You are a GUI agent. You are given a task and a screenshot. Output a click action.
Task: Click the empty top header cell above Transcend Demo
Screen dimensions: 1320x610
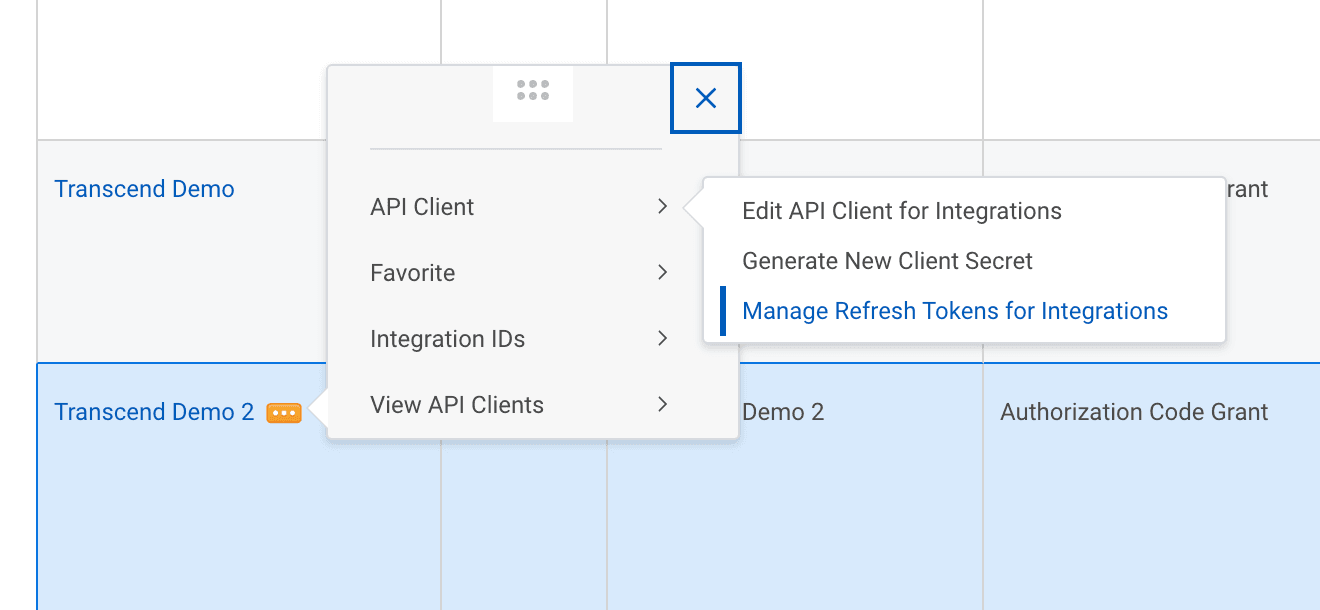238,70
